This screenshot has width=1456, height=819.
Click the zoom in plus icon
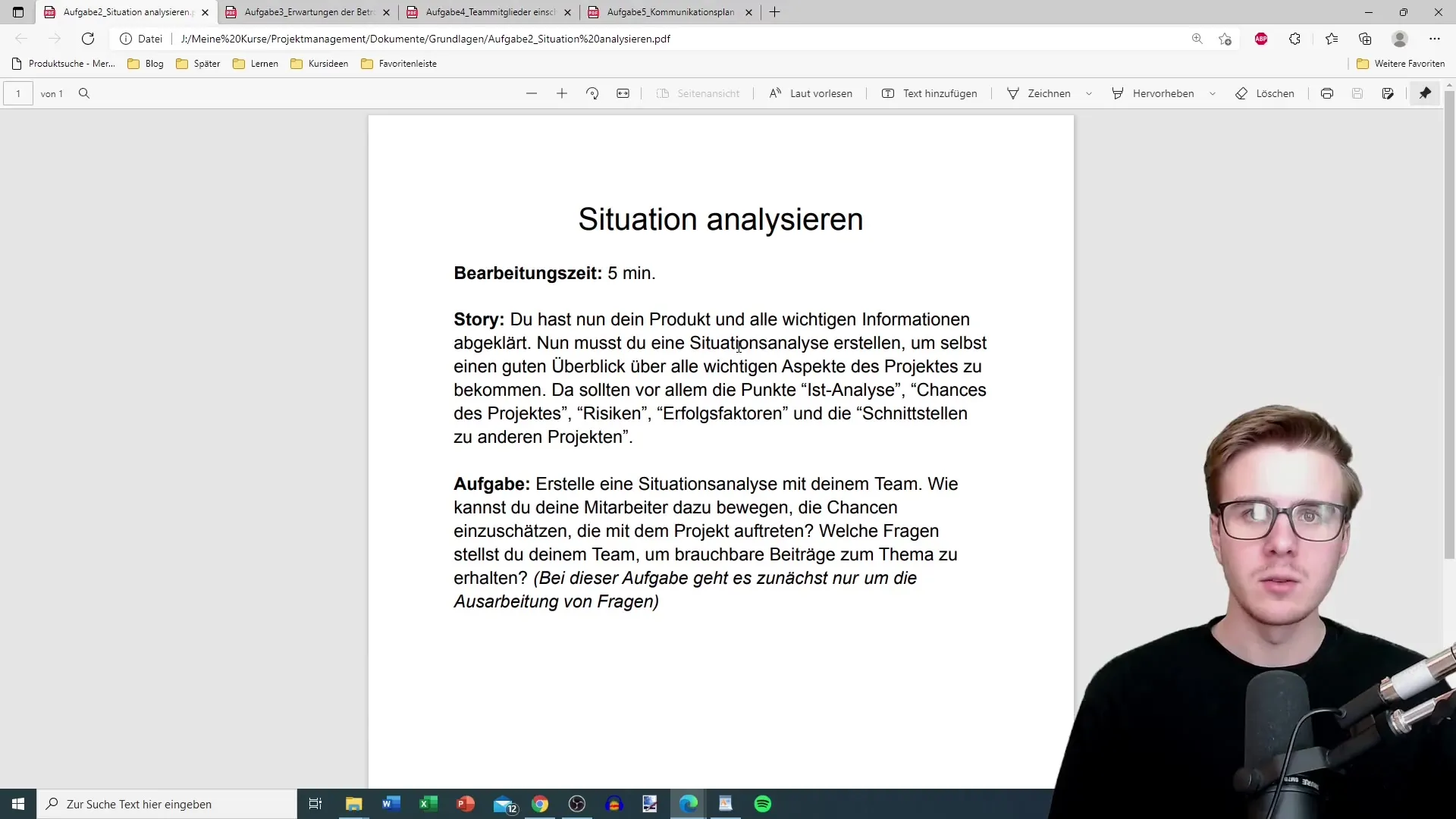[x=562, y=93]
